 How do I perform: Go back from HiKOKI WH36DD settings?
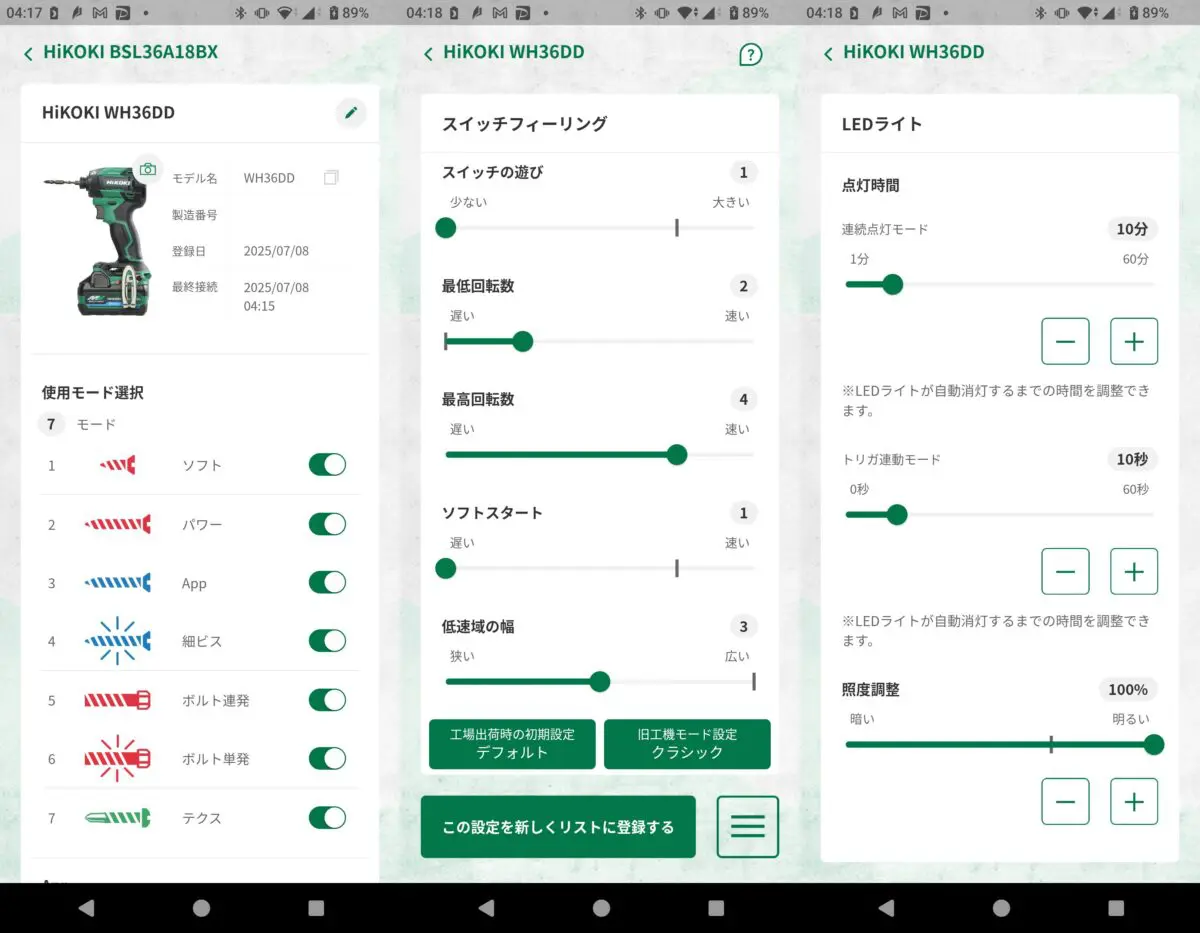427,52
